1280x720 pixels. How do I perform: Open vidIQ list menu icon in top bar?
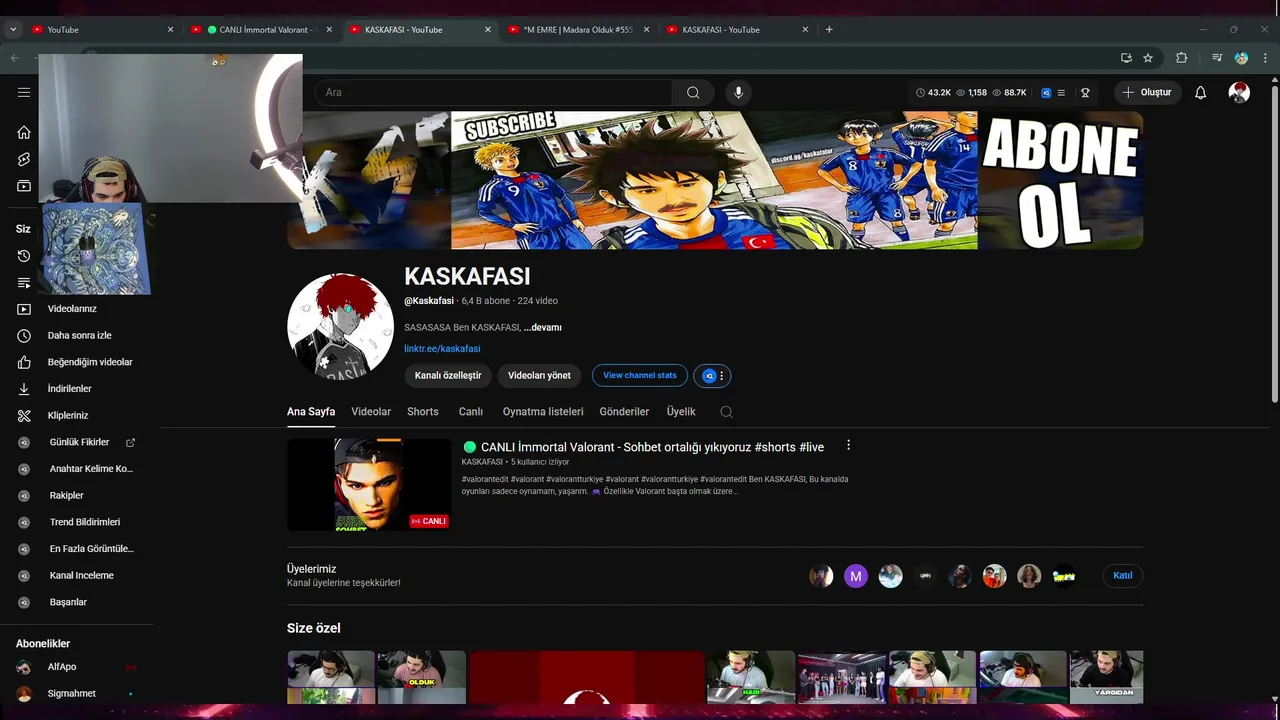coord(1061,92)
